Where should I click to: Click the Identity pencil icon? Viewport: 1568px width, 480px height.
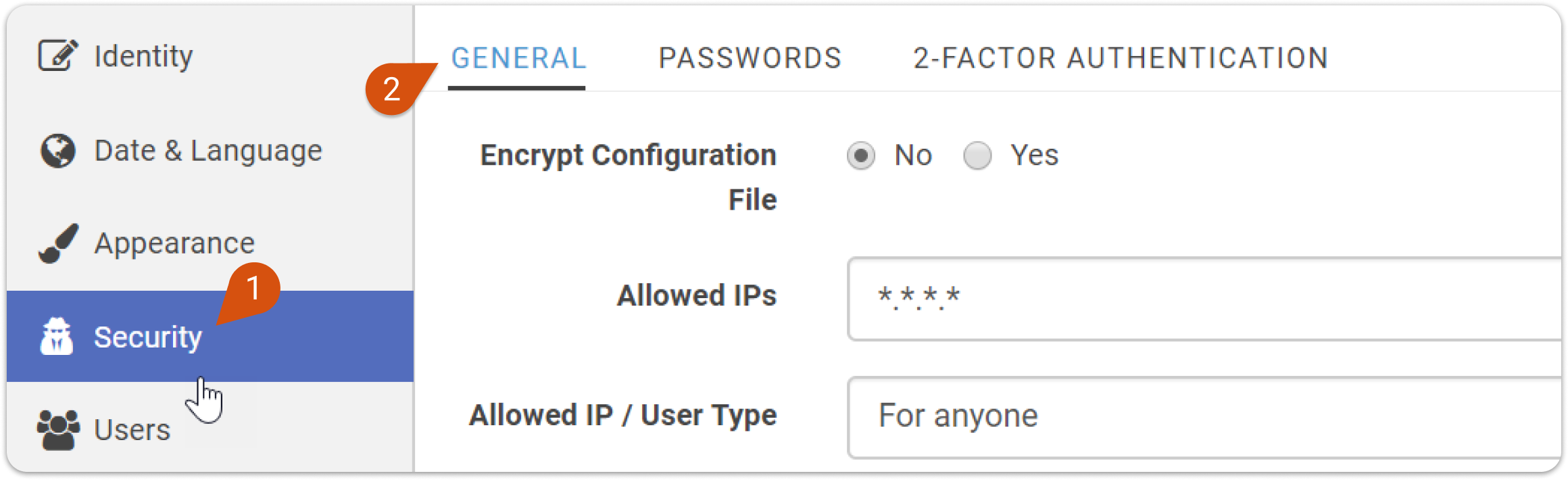[58, 55]
